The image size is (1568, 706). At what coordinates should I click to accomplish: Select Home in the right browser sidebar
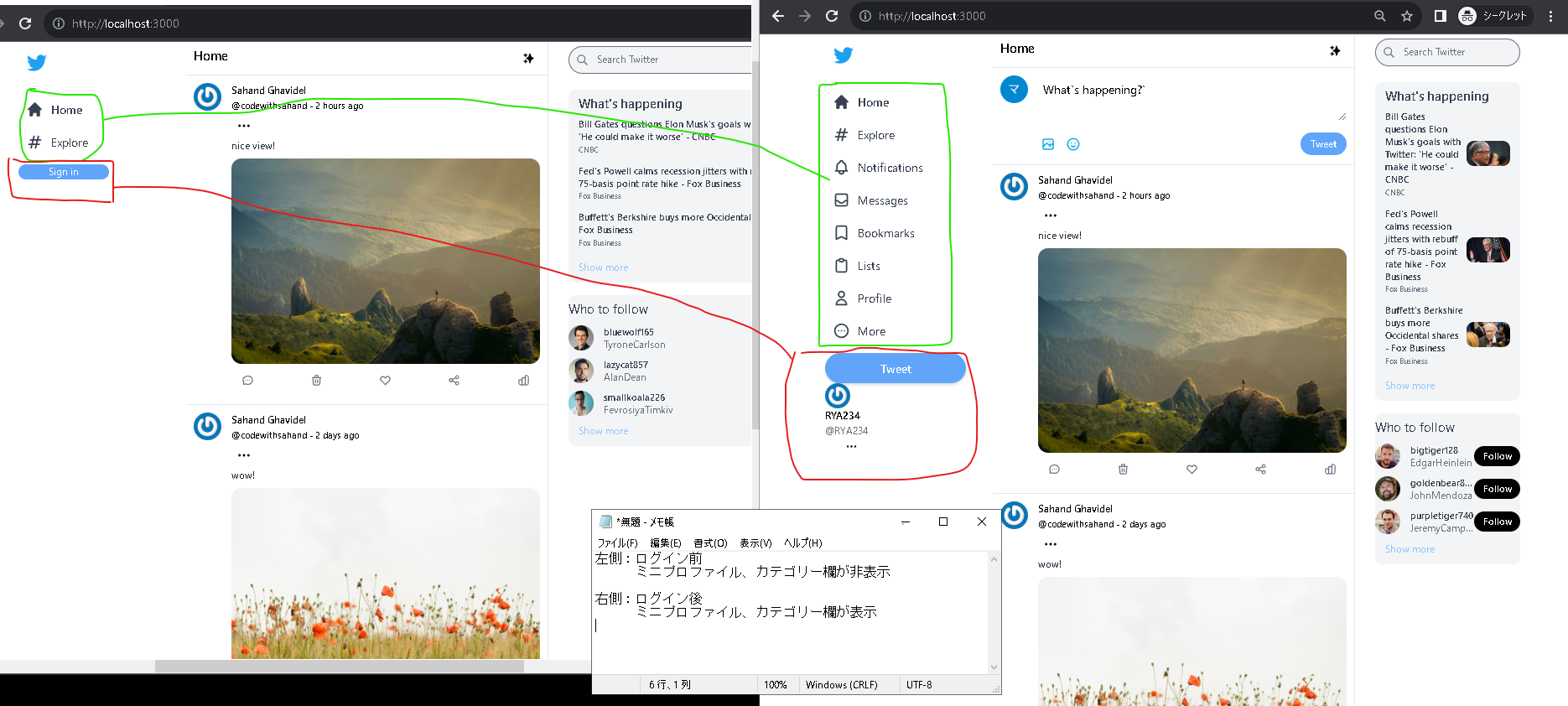coord(862,102)
